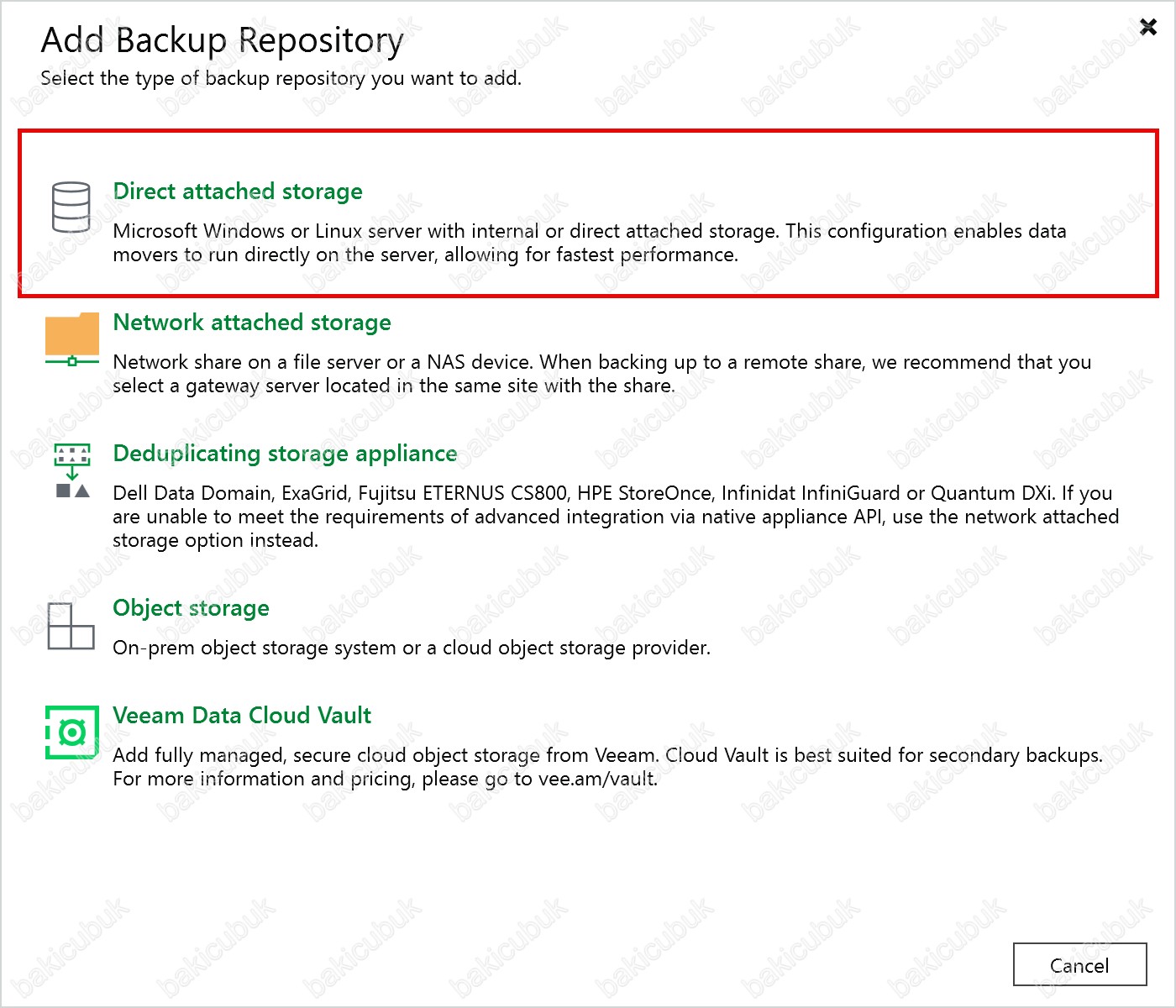Select the Direct attached storage heading
Viewport: 1176px width, 1008px height.
point(238,192)
